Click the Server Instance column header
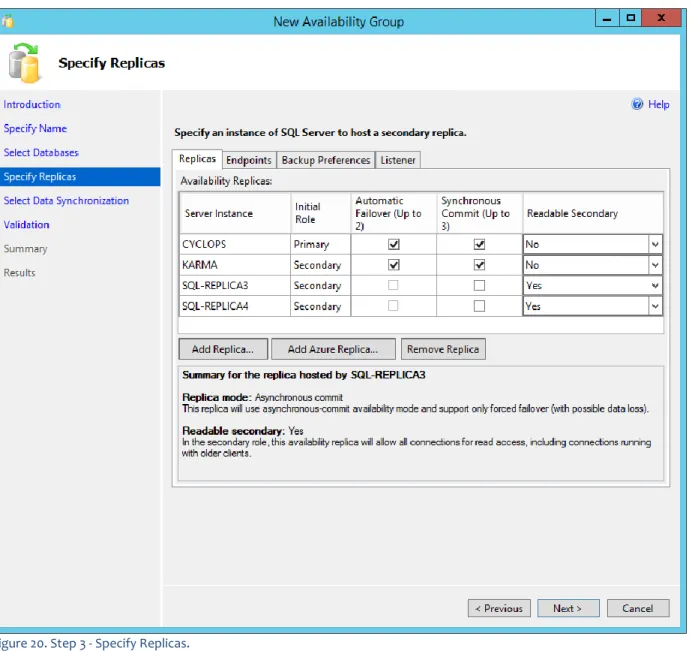 (235, 213)
